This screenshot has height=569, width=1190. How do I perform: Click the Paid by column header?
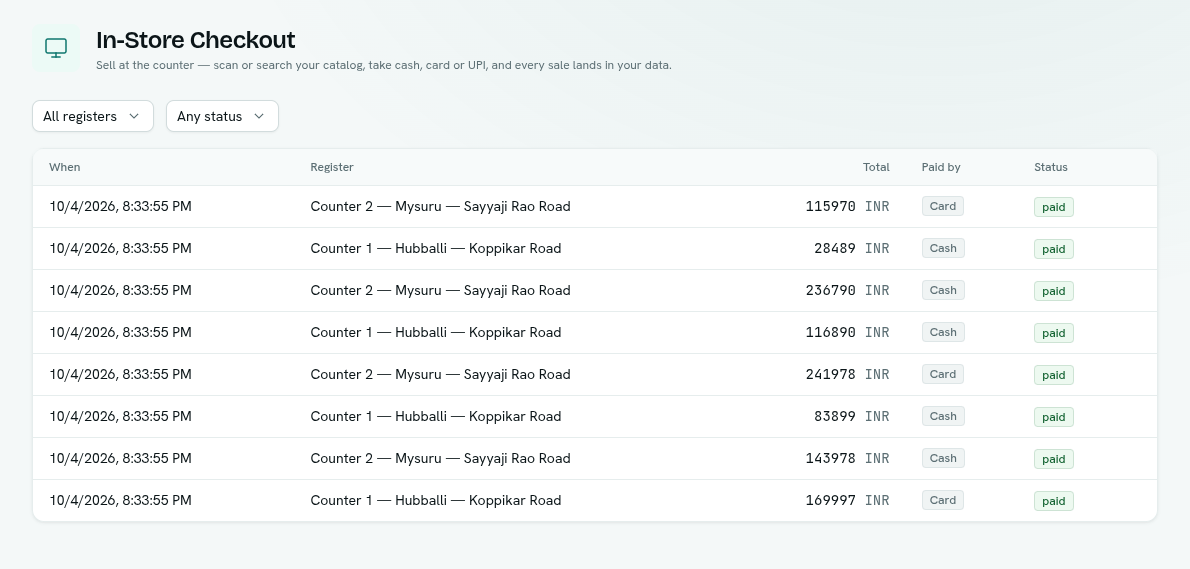tap(941, 167)
